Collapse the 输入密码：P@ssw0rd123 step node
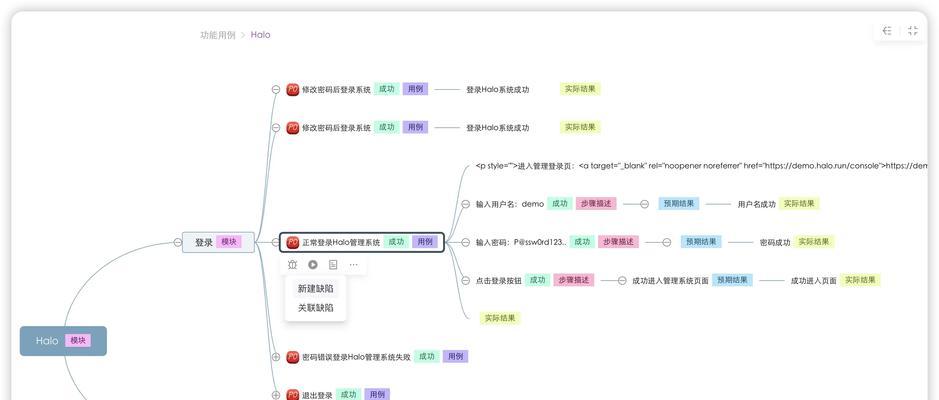The image size is (939, 400). tap(465, 243)
